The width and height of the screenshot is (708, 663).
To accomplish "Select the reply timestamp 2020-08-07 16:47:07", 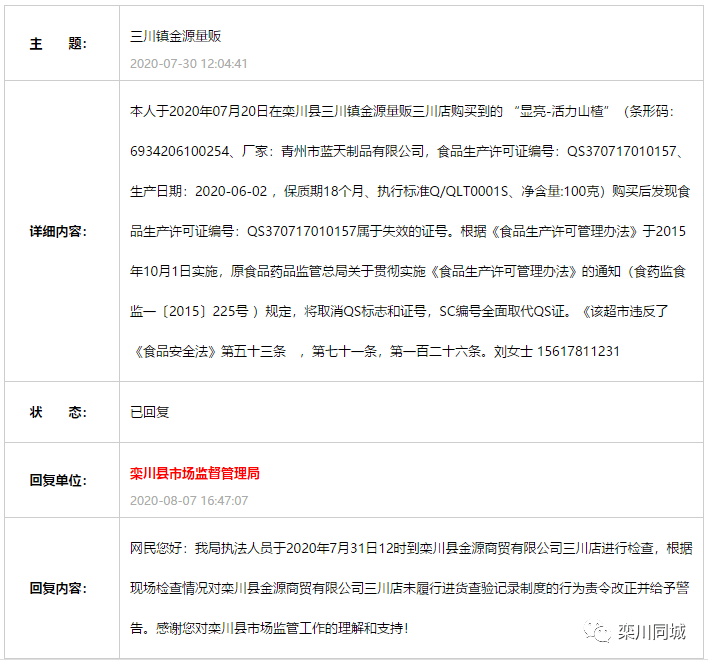I will click(x=189, y=500).
